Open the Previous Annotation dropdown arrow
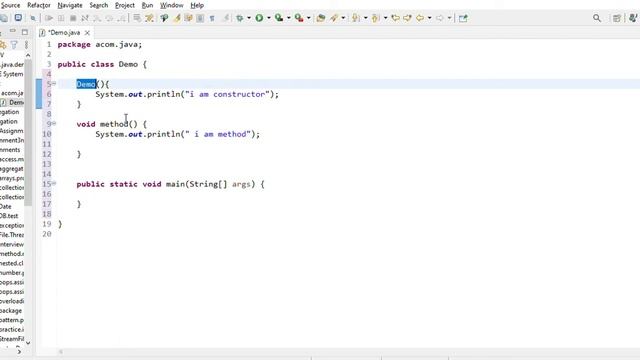Image resolution: width=640 pixels, height=360 pixels. click(x=385, y=18)
